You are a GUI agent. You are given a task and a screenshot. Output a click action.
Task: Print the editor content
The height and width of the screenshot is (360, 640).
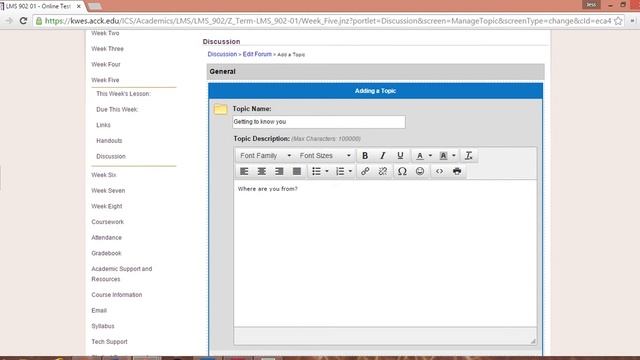coord(457,171)
